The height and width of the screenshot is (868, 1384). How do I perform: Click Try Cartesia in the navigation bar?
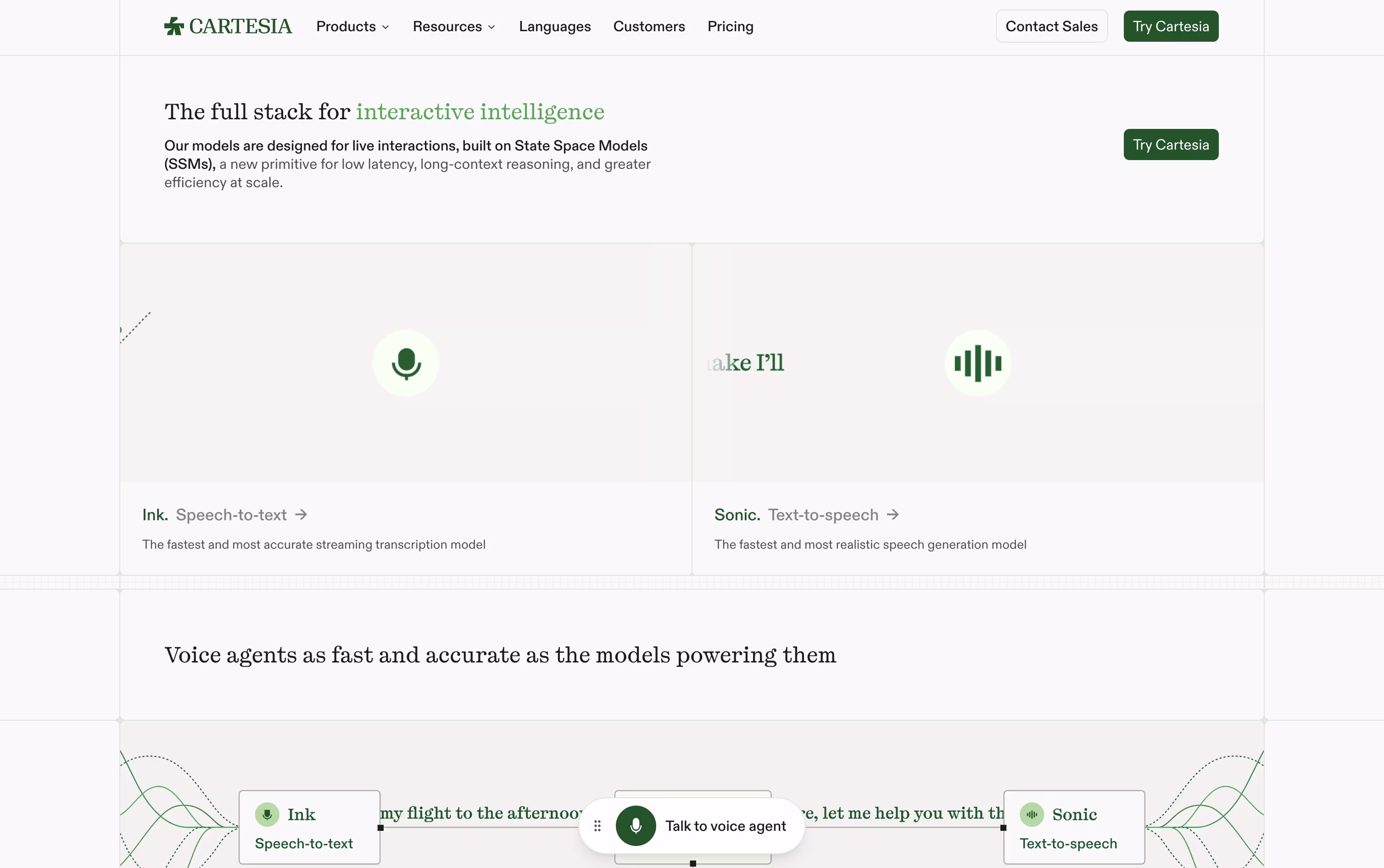(1171, 27)
